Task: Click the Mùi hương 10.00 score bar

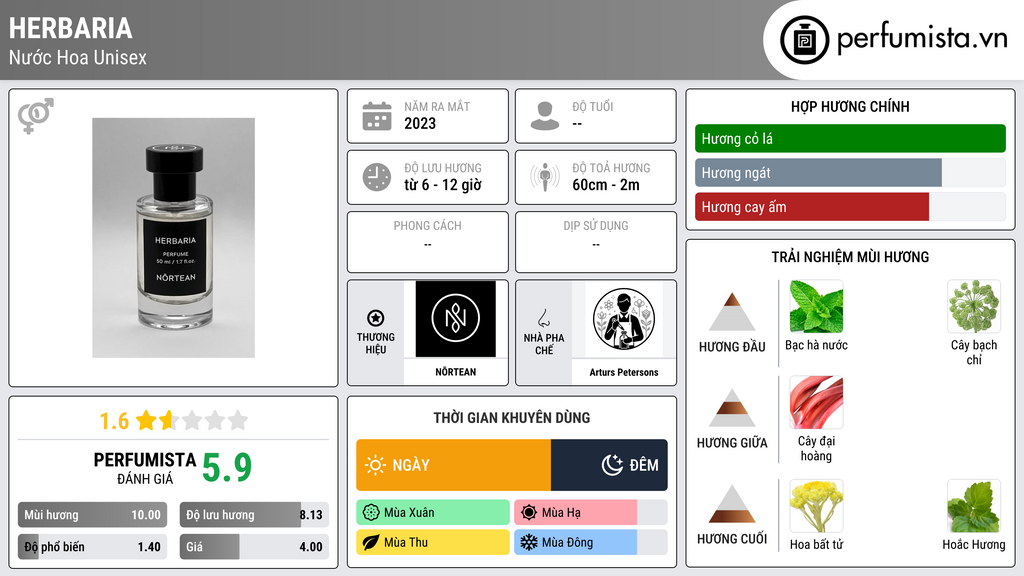Action: pyautogui.click(x=93, y=515)
